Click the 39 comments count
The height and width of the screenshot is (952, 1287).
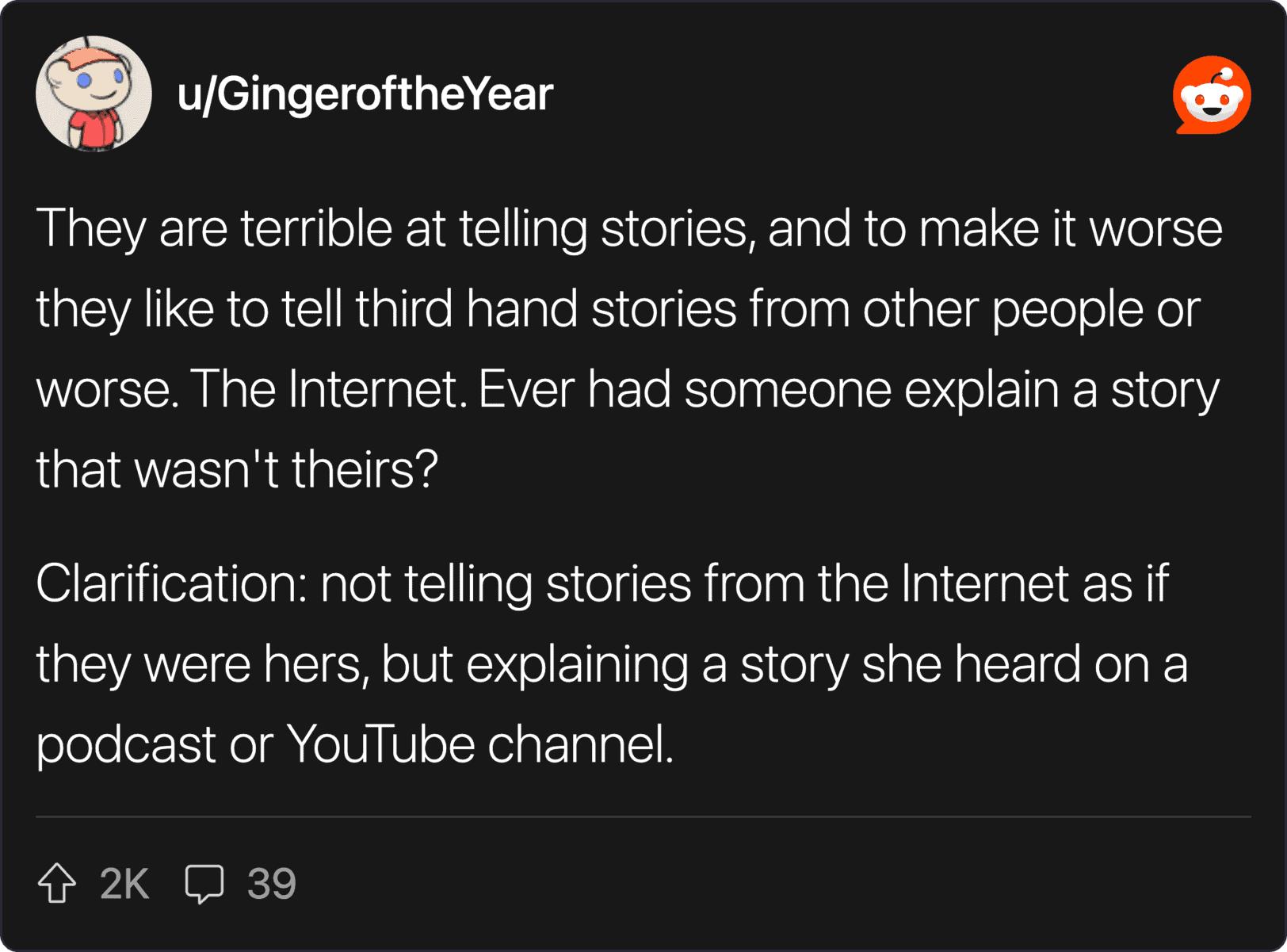tap(271, 883)
